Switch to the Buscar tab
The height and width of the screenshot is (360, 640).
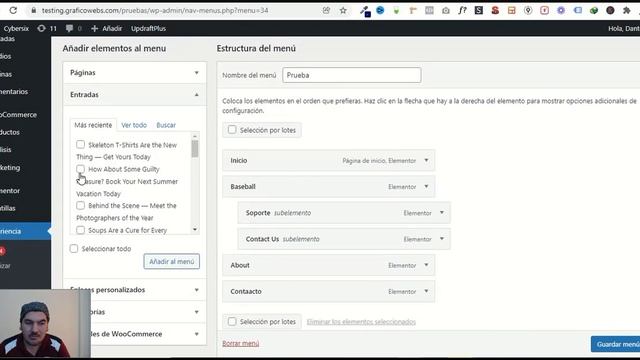166,125
